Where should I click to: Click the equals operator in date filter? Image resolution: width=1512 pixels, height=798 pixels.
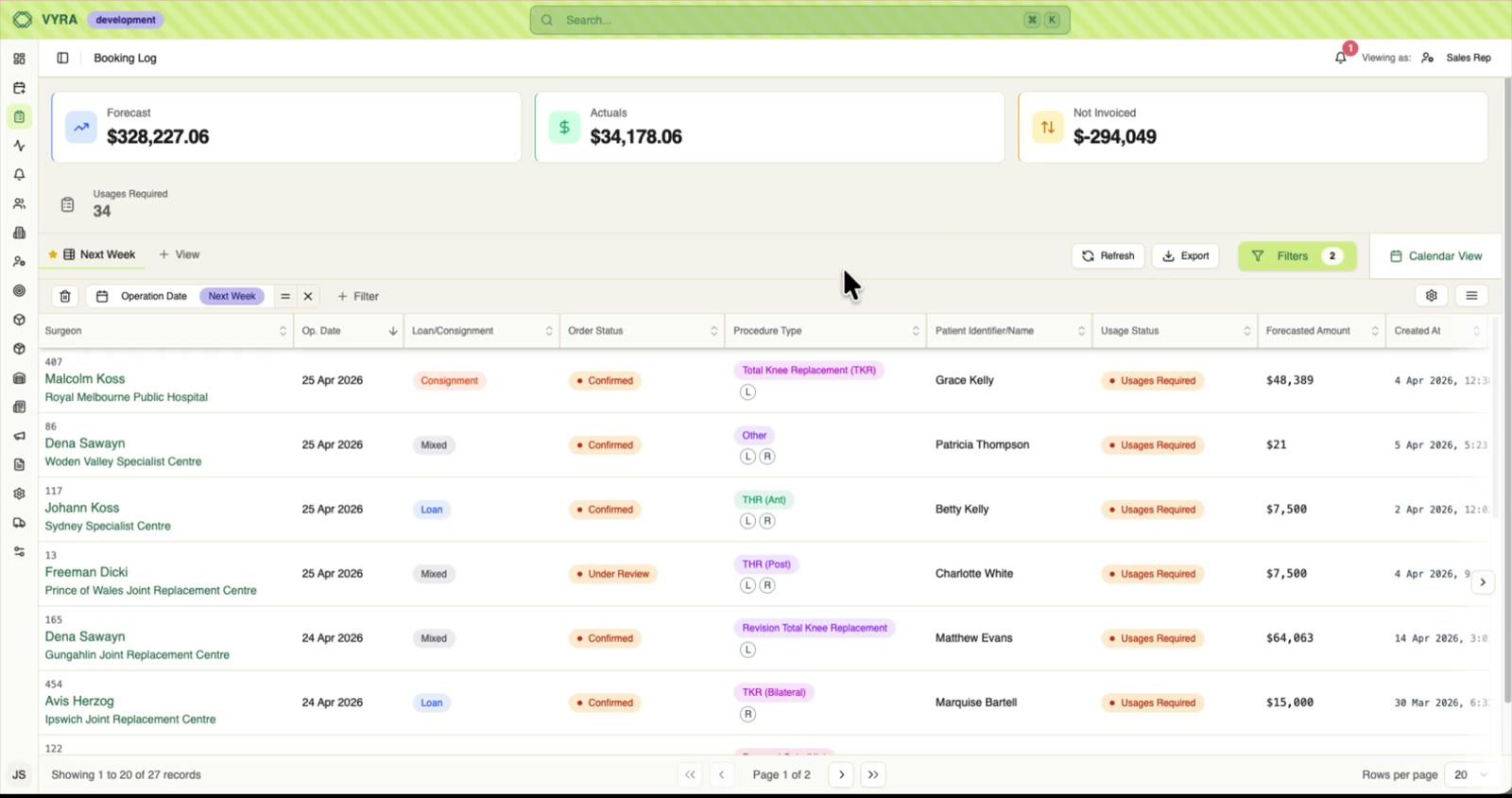(x=284, y=296)
